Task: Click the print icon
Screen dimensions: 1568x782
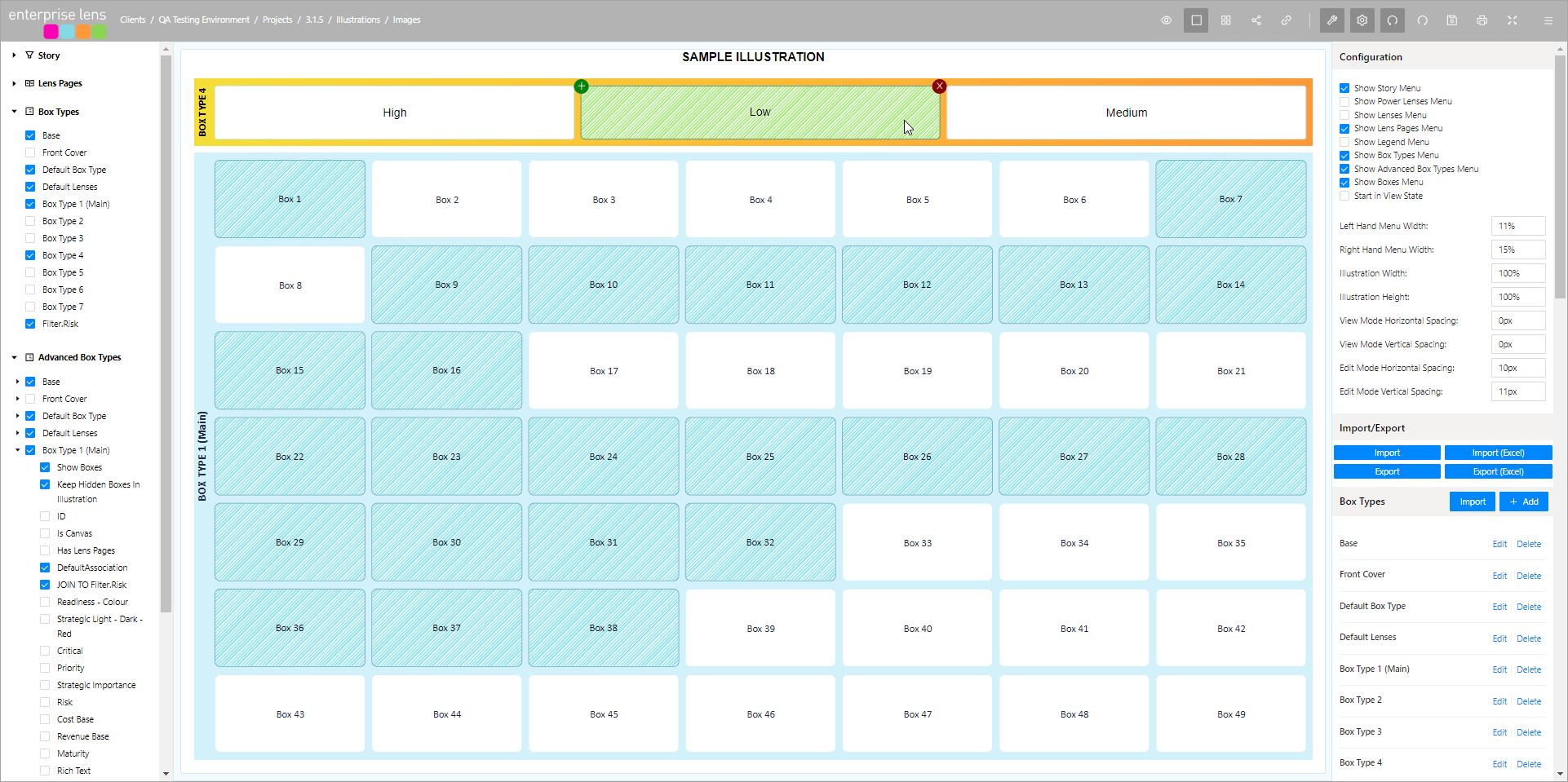Action: (x=1482, y=20)
